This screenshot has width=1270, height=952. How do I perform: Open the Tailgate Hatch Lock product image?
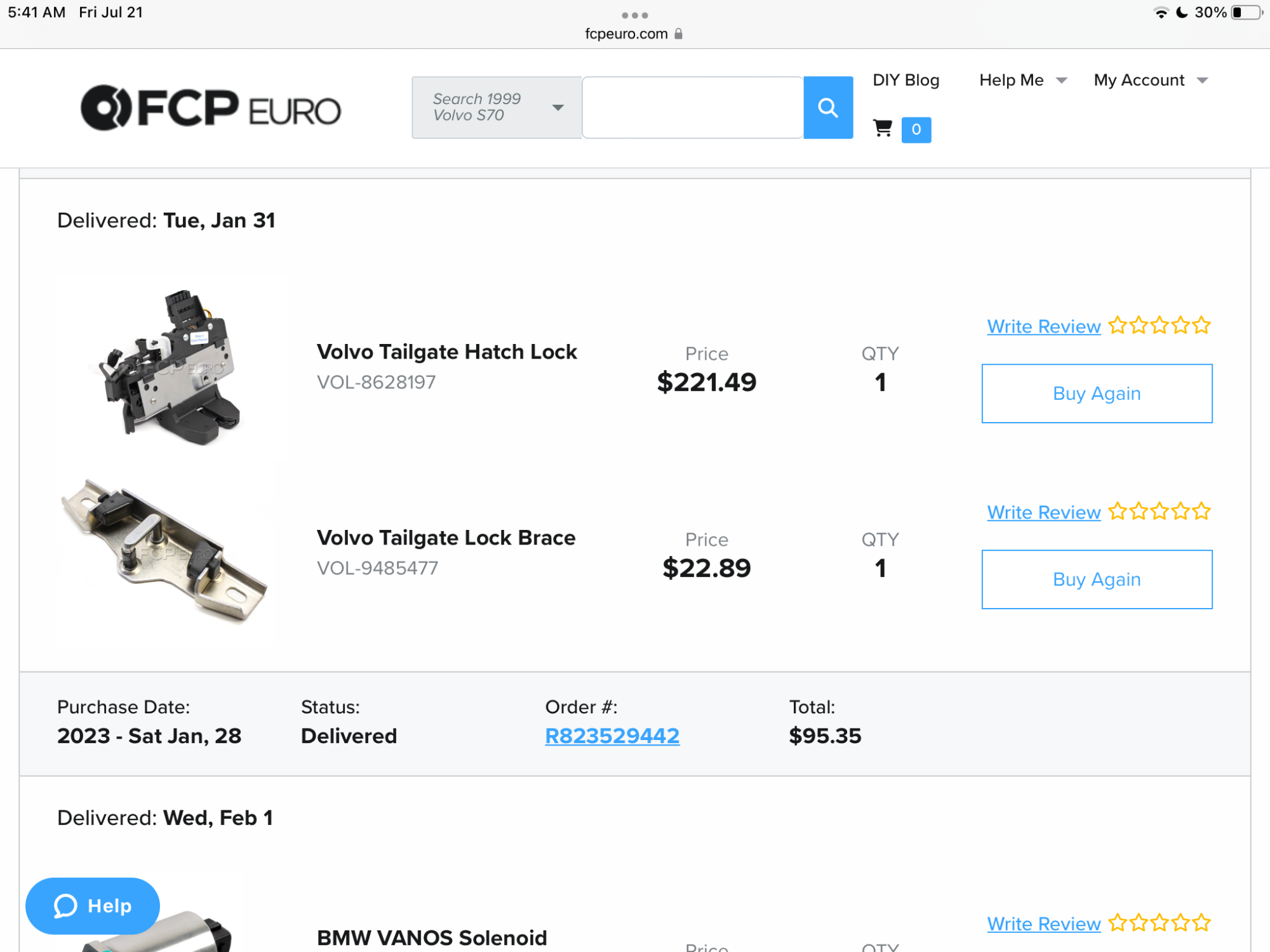coord(171,368)
